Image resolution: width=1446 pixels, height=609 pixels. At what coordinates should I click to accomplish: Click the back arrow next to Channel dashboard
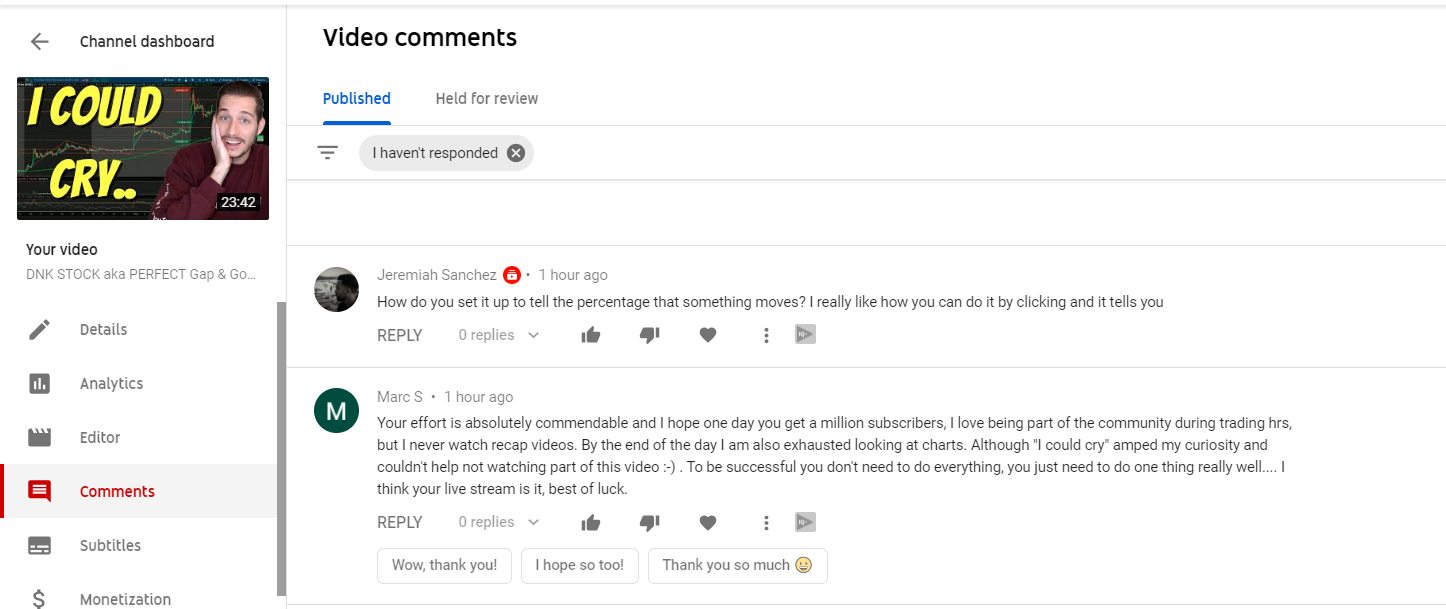38,41
